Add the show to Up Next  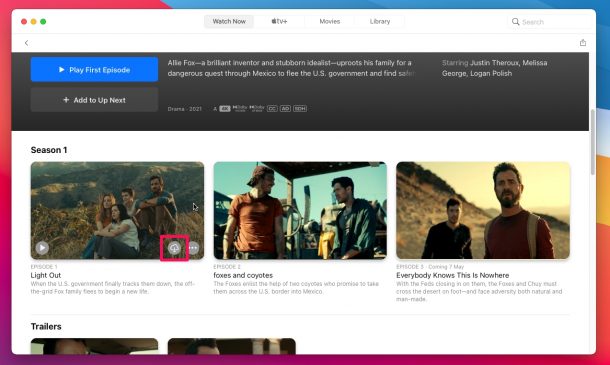pos(94,100)
